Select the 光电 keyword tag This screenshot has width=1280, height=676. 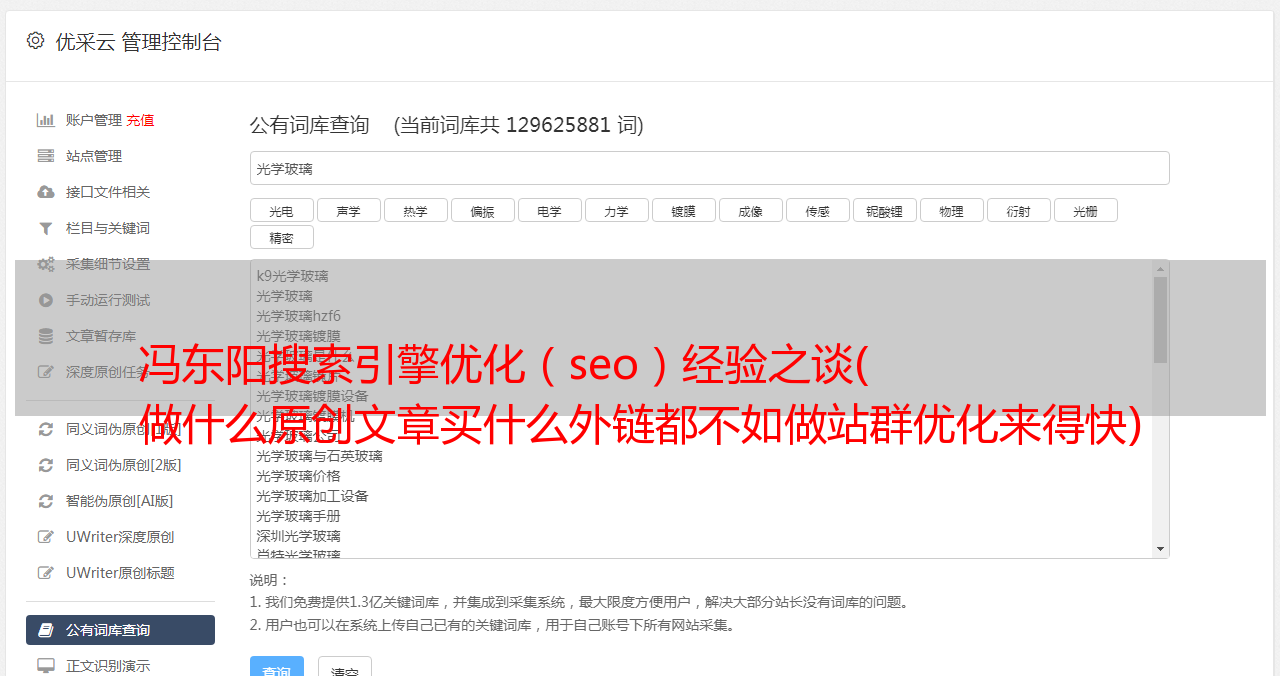pos(282,210)
